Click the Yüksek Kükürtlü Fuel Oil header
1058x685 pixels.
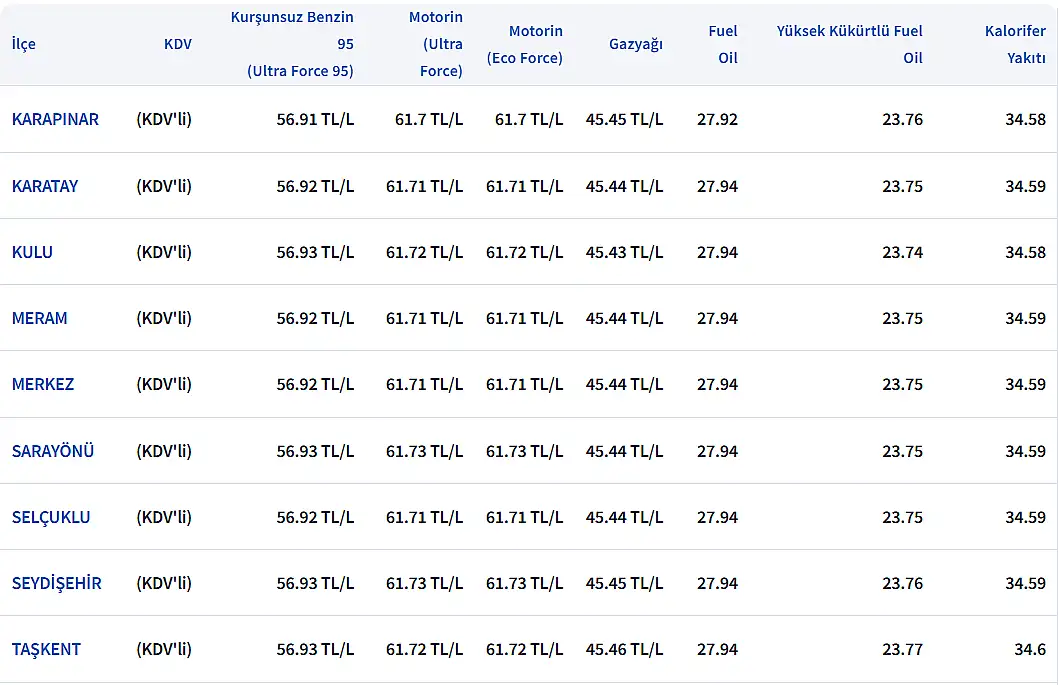(849, 44)
